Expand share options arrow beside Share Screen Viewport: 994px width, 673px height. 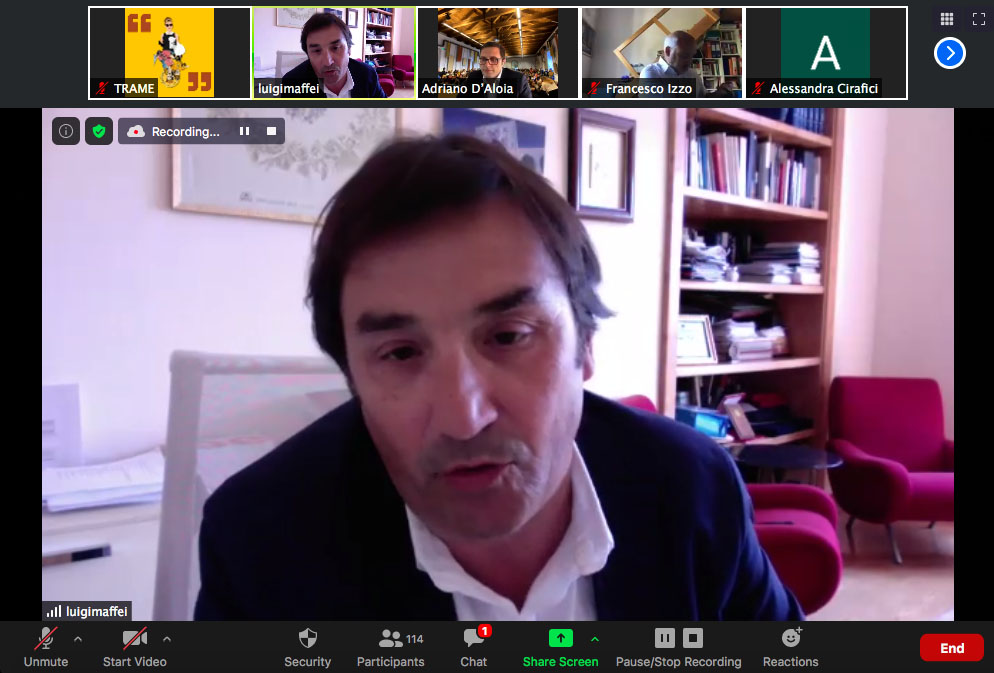[x=595, y=639]
